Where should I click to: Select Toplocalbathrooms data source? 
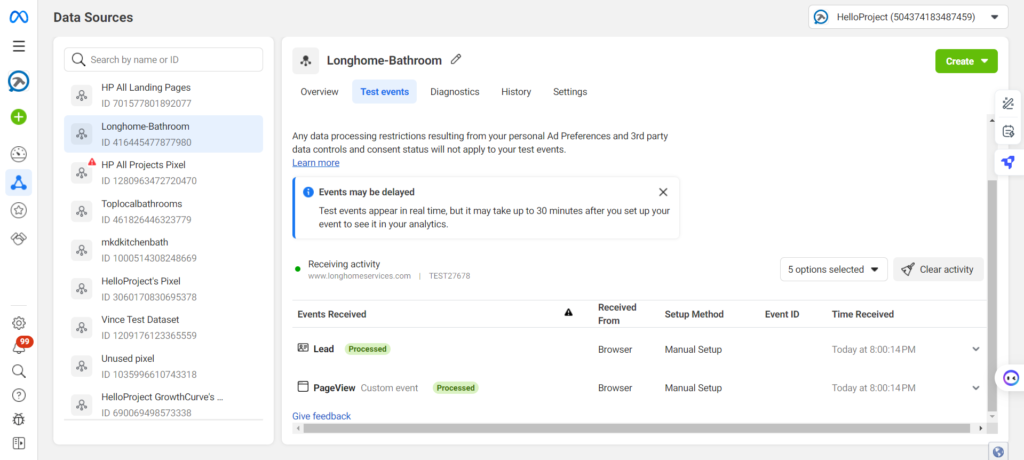(x=163, y=212)
